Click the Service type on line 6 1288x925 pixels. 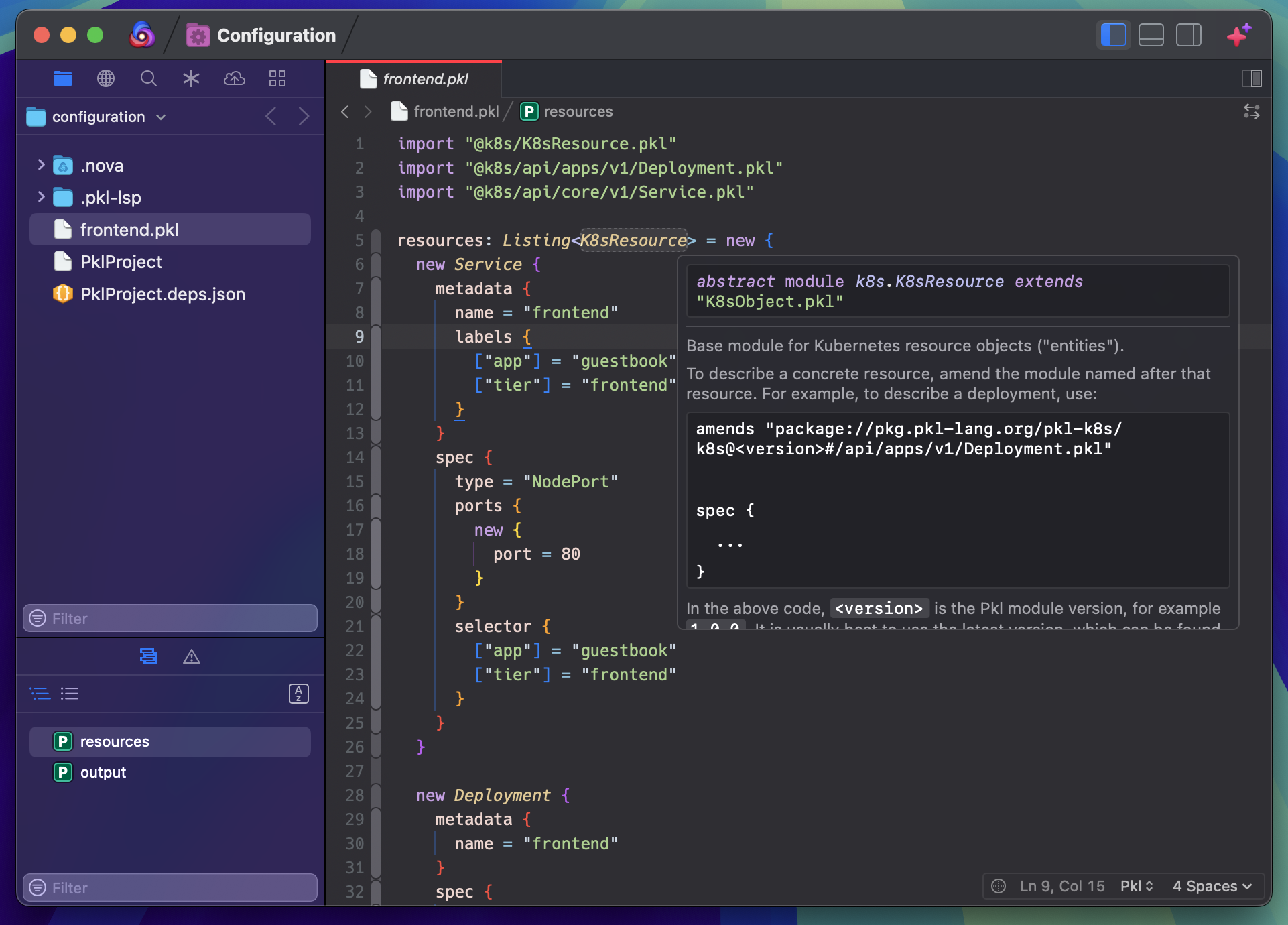(488, 265)
